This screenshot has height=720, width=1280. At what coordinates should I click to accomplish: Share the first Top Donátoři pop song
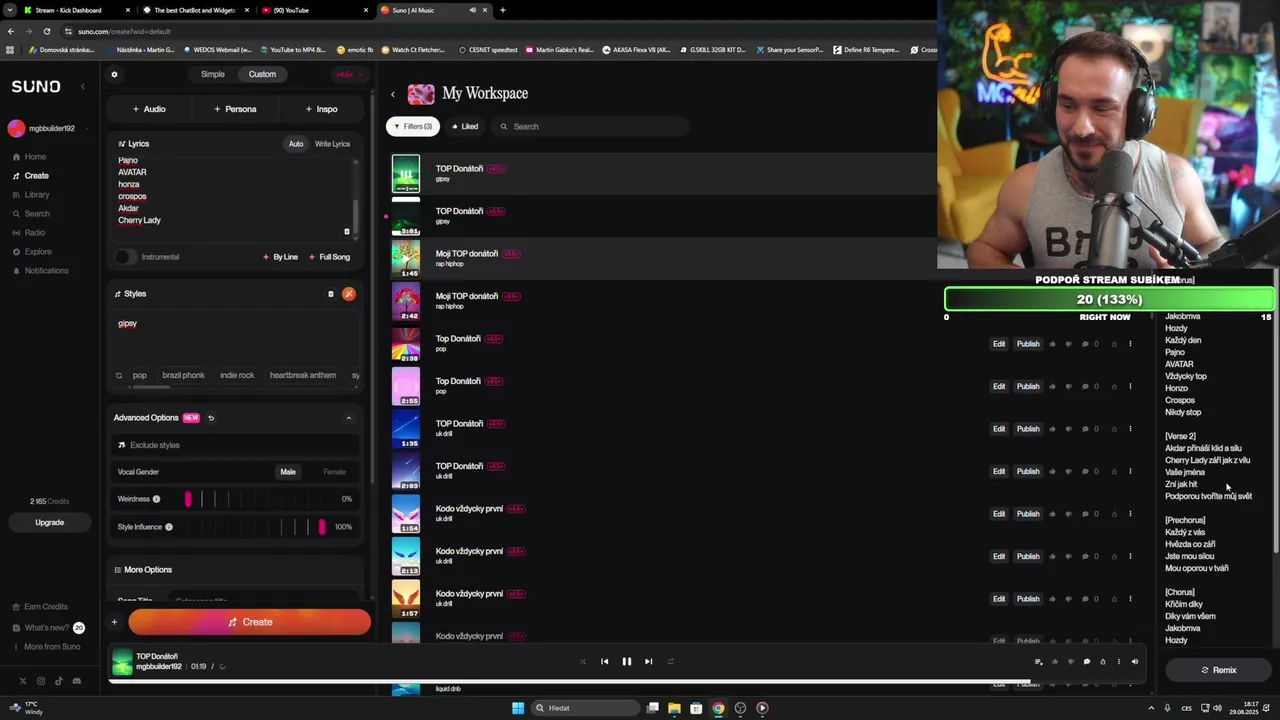[x=1114, y=344]
